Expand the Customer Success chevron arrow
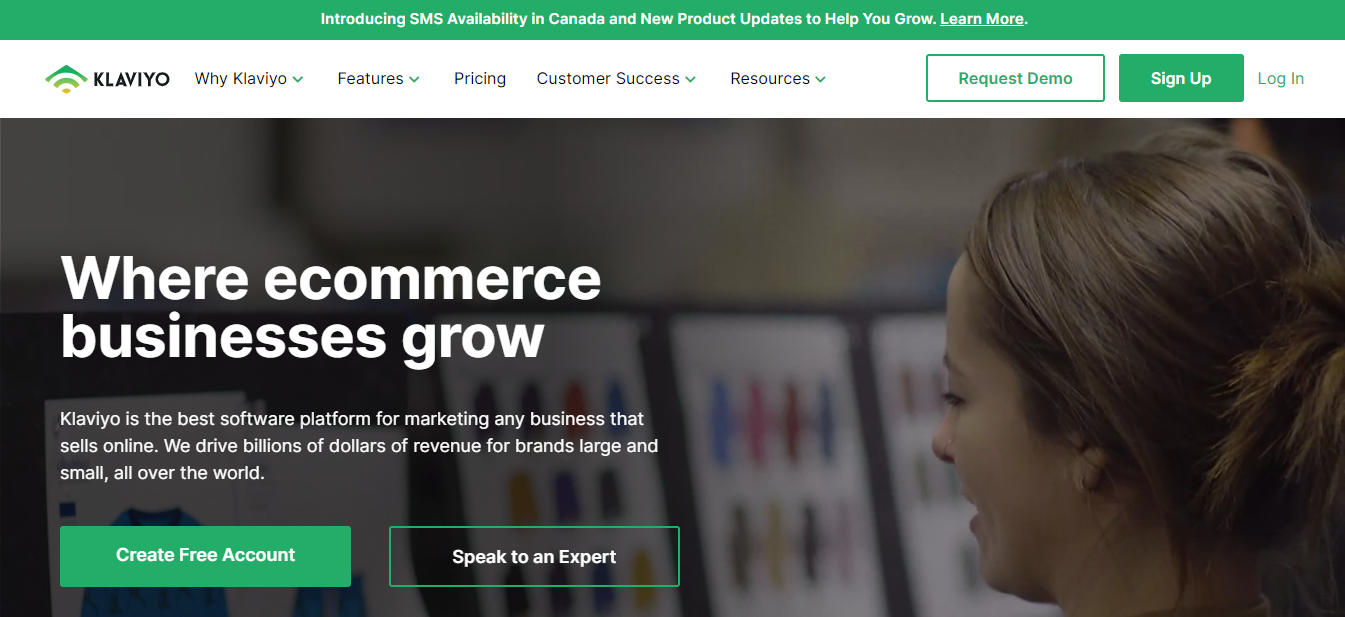This screenshot has height=617, width=1345. [690, 79]
